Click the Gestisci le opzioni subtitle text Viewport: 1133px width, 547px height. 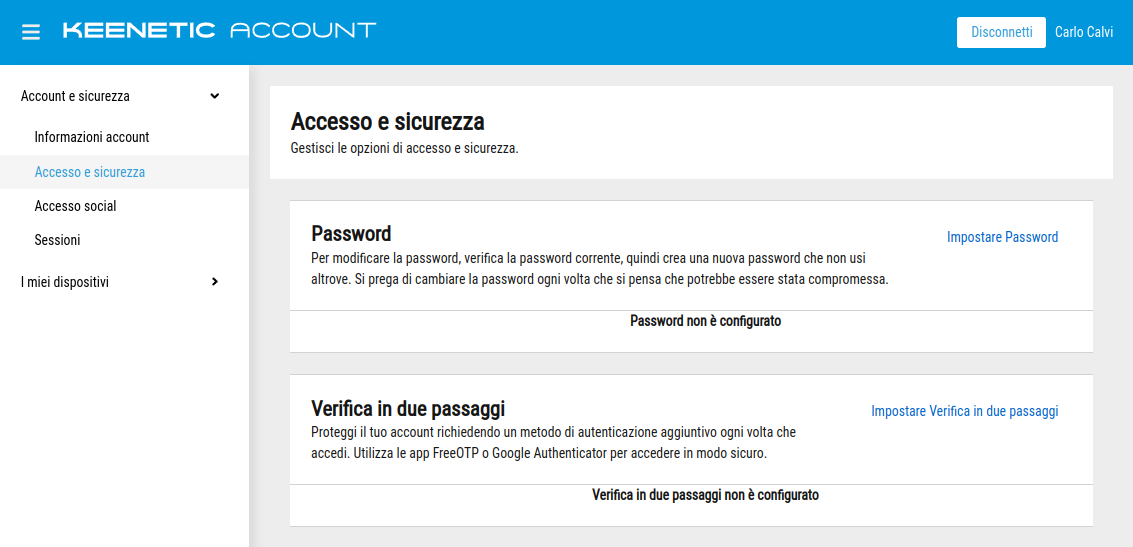[404, 149]
